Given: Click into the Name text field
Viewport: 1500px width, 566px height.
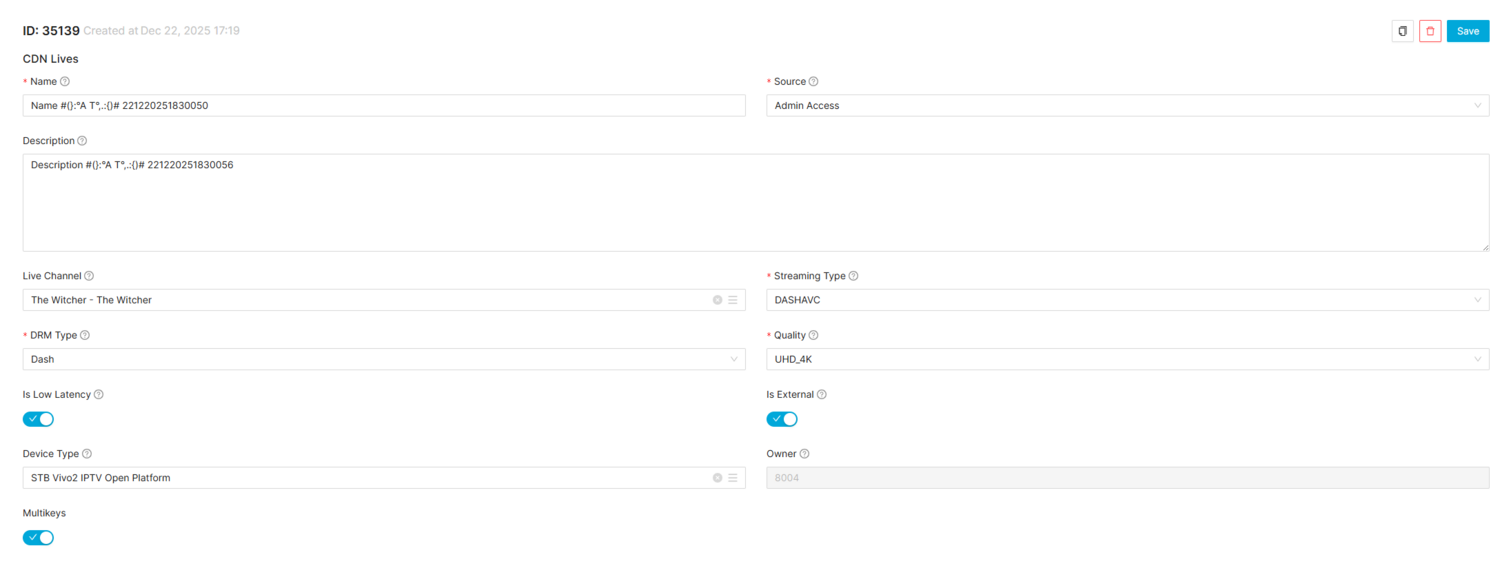Looking at the screenshot, I should coord(383,106).
